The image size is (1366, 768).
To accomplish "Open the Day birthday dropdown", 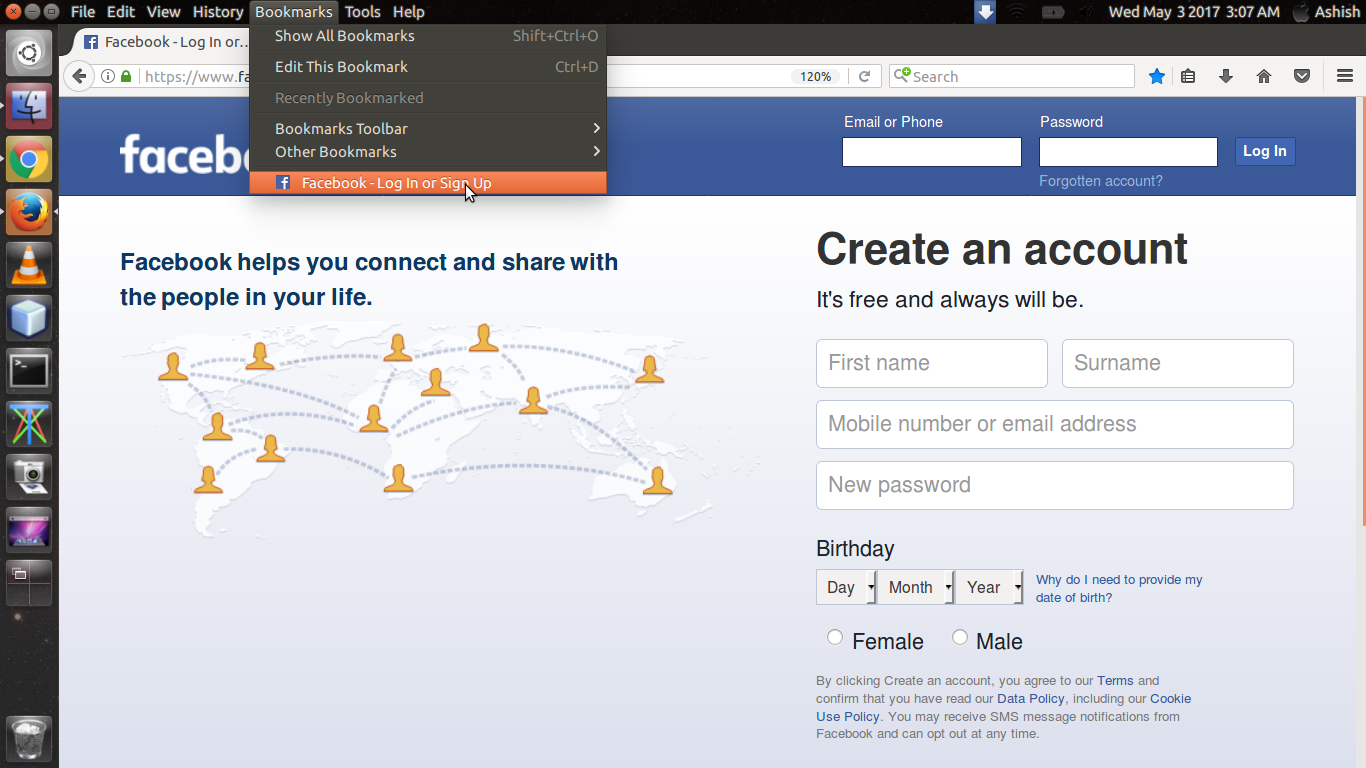I will pyautogui.click(x=846, y=587).
